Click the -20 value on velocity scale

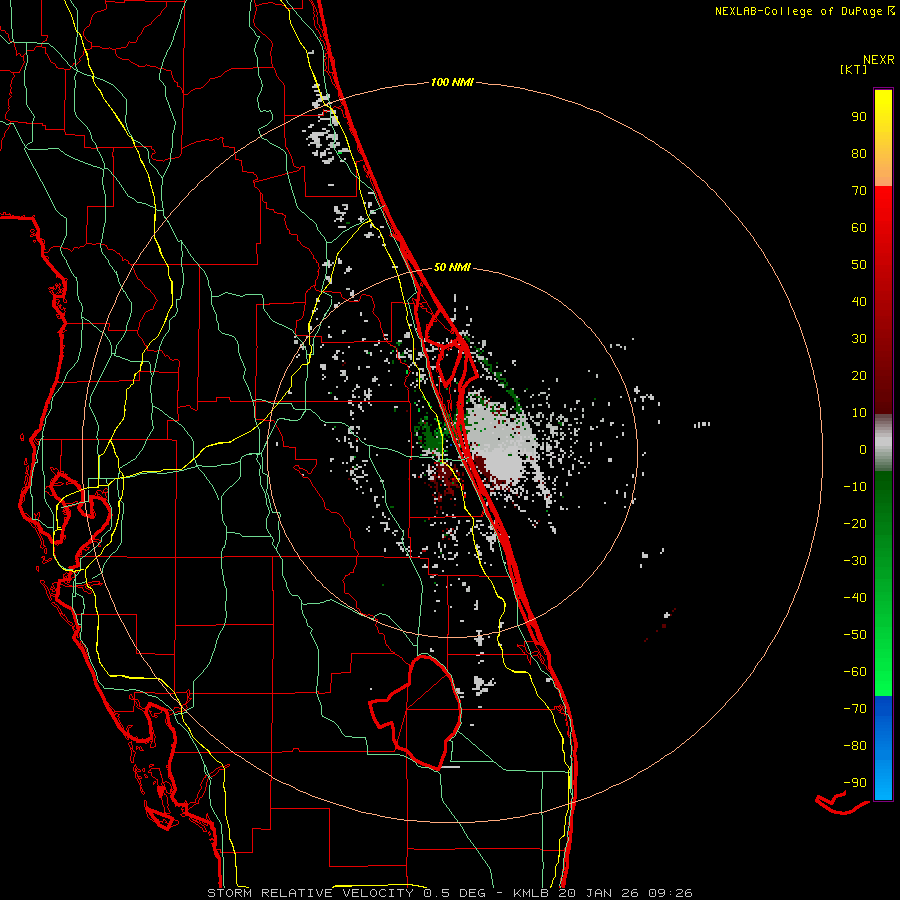click(855, 523)
